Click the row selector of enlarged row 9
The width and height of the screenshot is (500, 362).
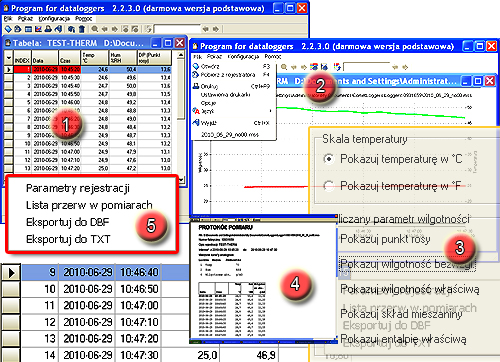pyautogui.click(x=11, y=273)
